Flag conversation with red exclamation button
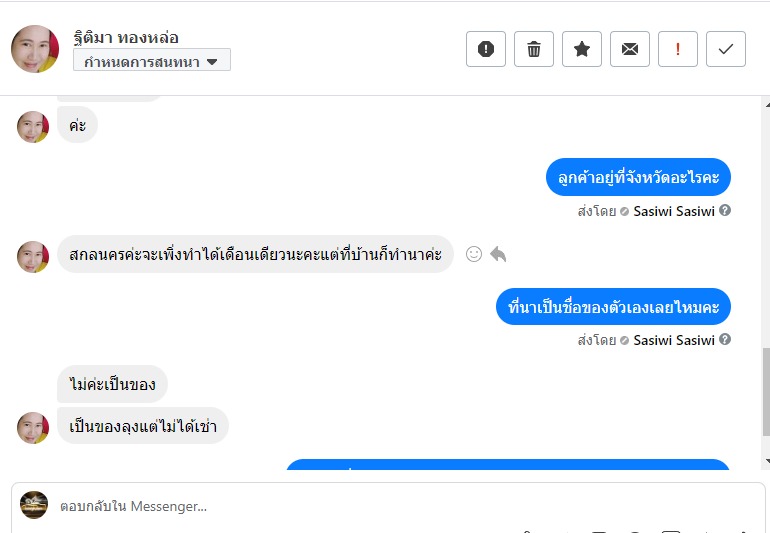This screenshot has height=533, width=770. (x=678, y=49)
